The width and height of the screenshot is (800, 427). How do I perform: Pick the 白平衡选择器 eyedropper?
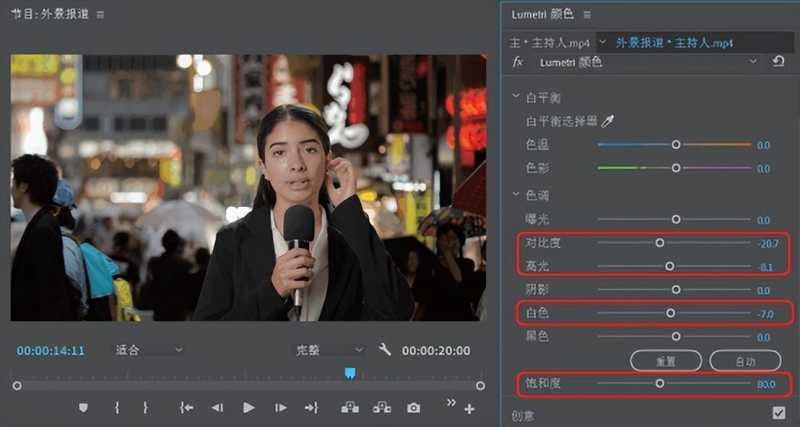pyautogui.click(x=607, y=121)
